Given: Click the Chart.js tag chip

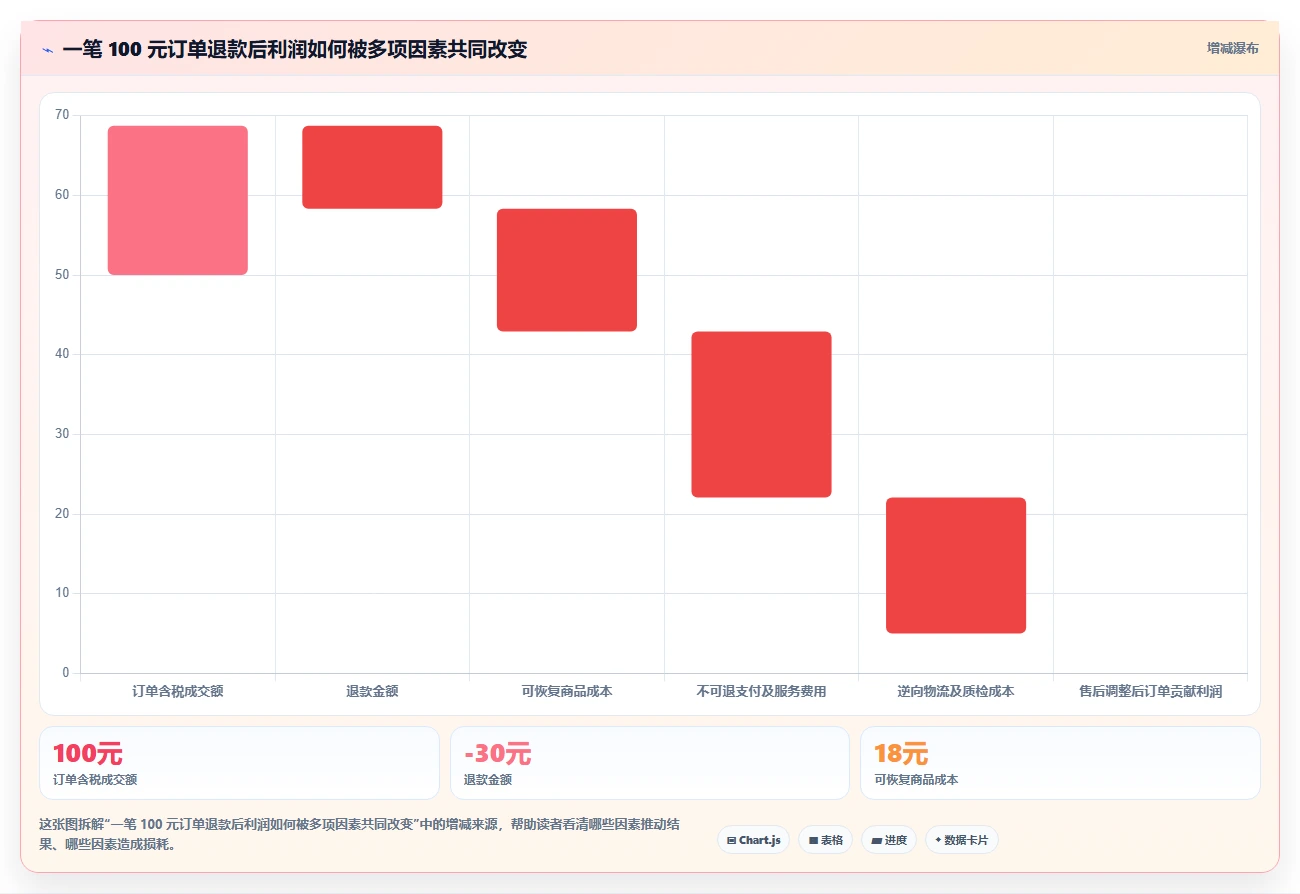Looking at the screenshot, I should pos(753,840).
